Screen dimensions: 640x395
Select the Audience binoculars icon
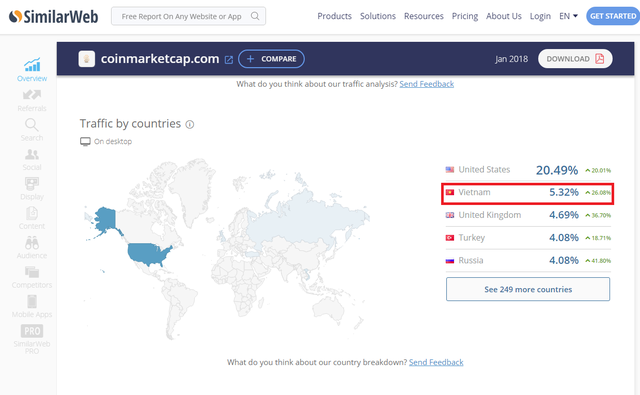[32, 243]
